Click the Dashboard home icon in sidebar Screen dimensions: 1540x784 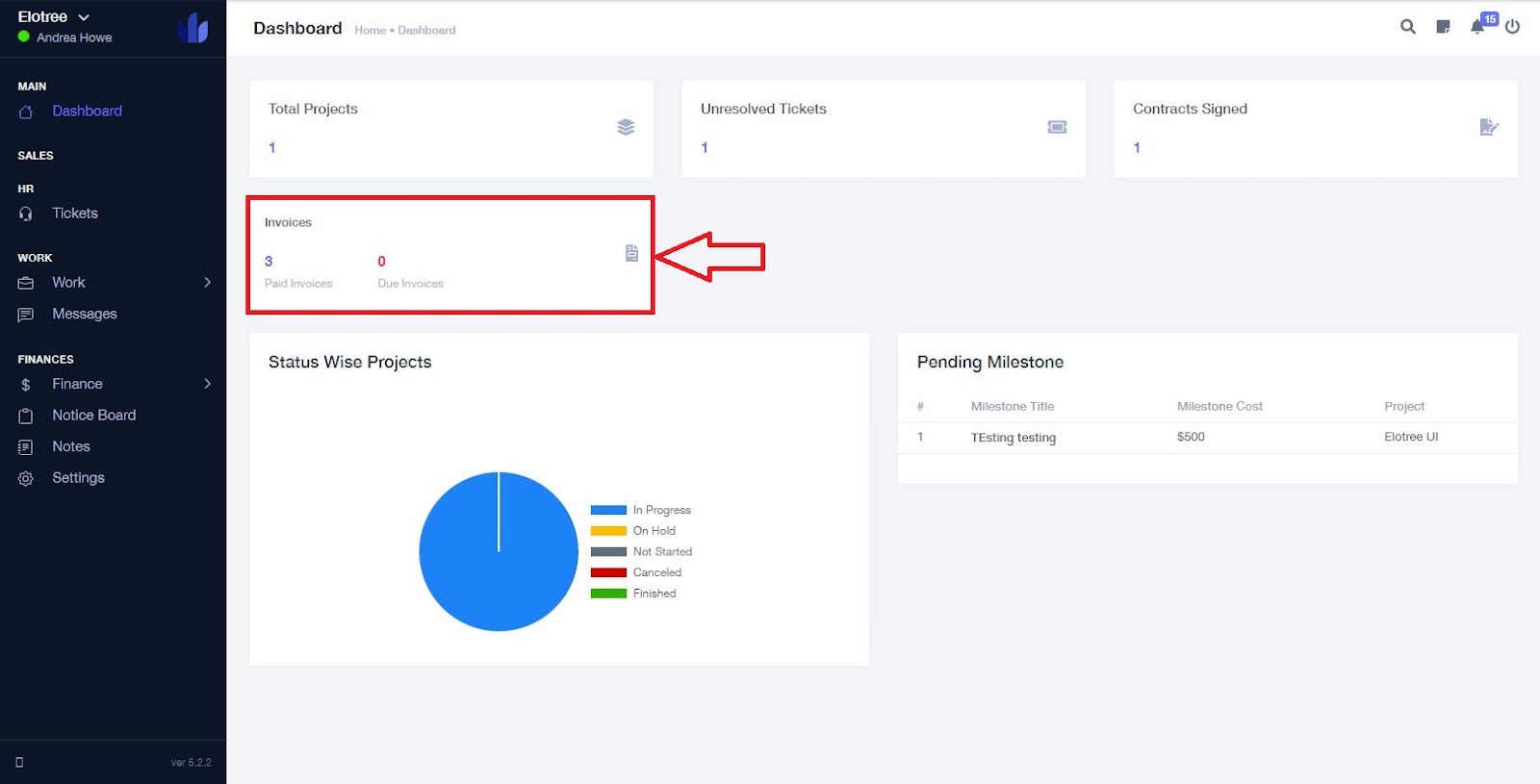[x=26, y=112]
